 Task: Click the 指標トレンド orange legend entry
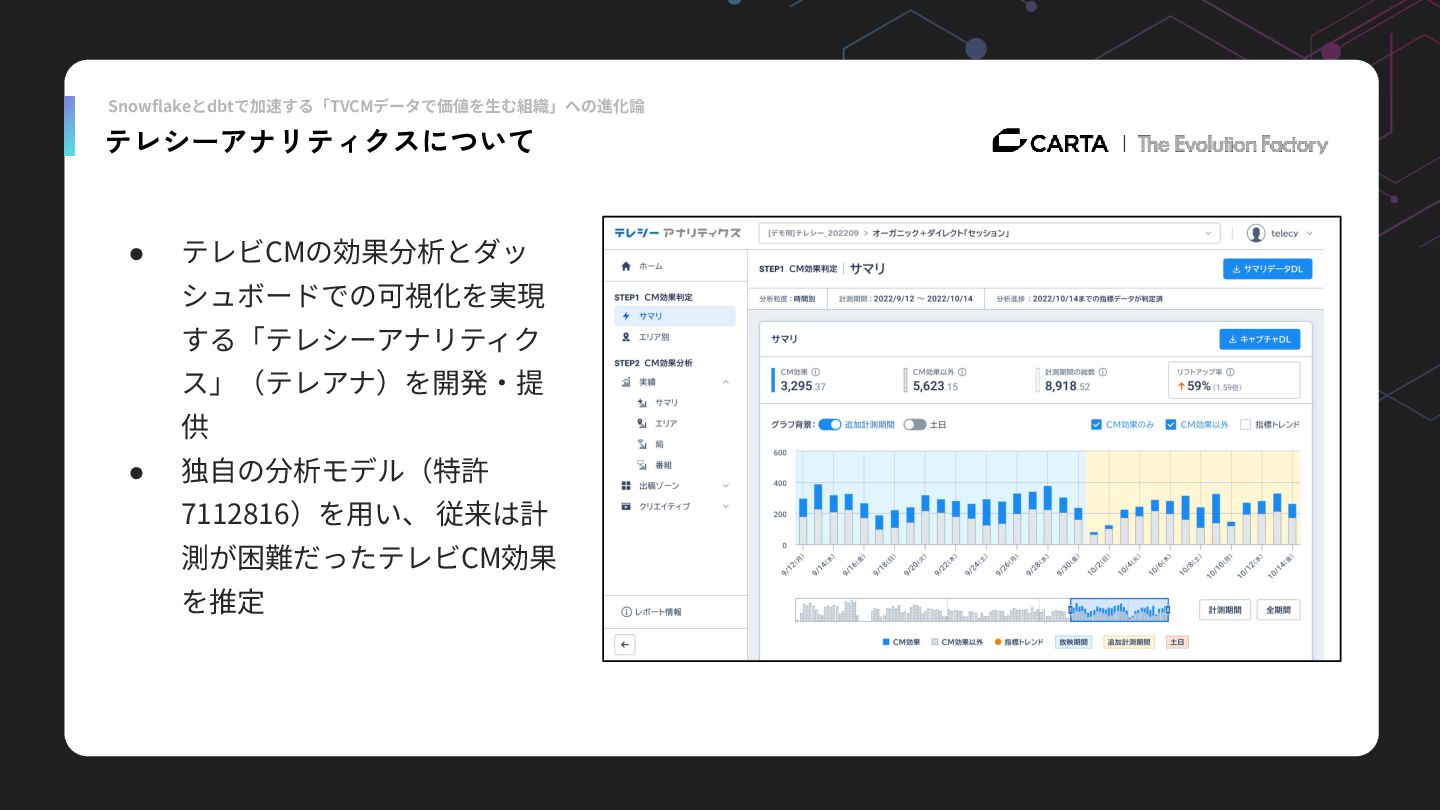[1019, 642]
